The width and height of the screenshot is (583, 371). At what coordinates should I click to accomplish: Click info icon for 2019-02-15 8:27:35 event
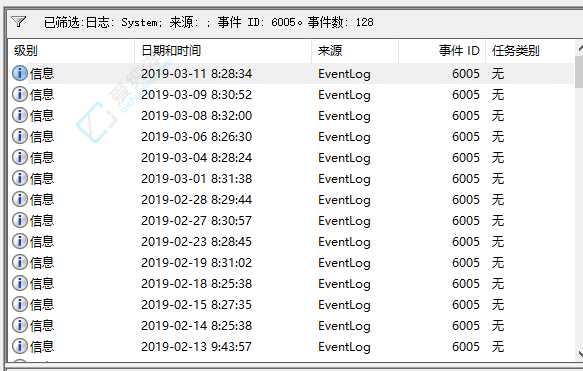(20, 304)
